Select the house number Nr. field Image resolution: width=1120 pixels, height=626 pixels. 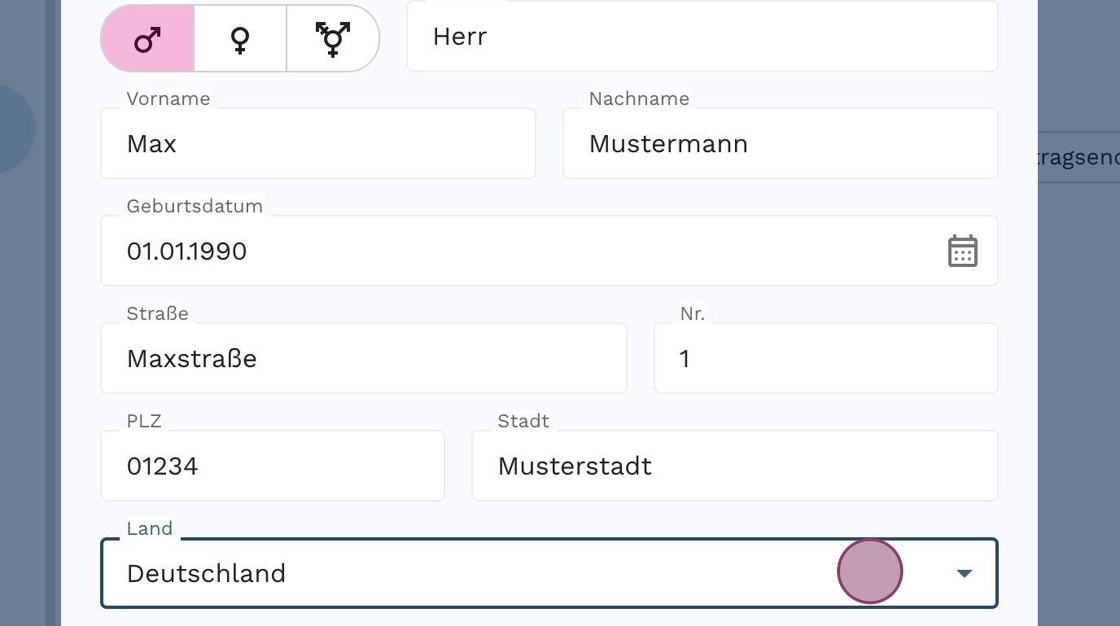click(825, 358)
